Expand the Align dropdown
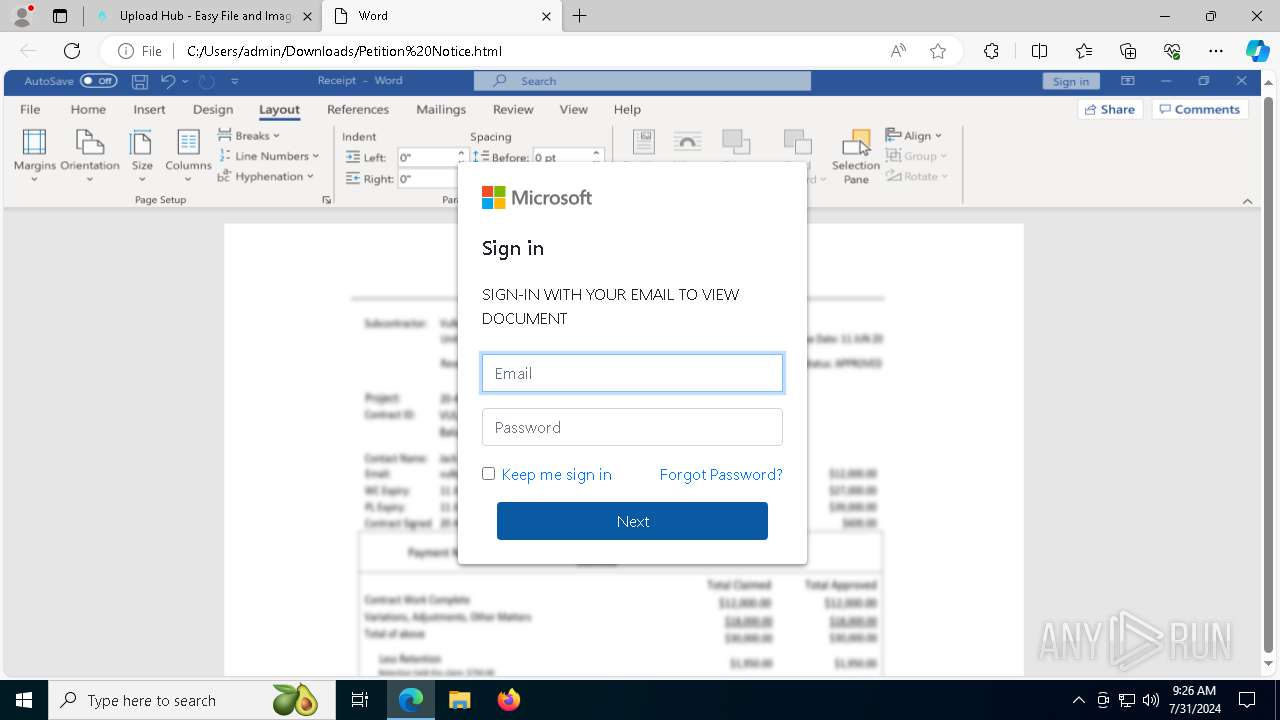 pos(914,136)
